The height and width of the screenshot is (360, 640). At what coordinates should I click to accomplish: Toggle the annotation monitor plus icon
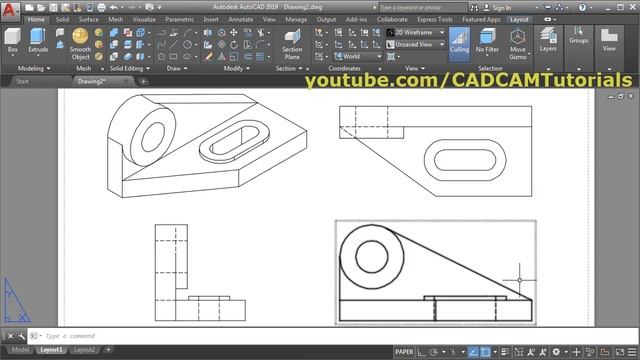(x=576, y=352)
